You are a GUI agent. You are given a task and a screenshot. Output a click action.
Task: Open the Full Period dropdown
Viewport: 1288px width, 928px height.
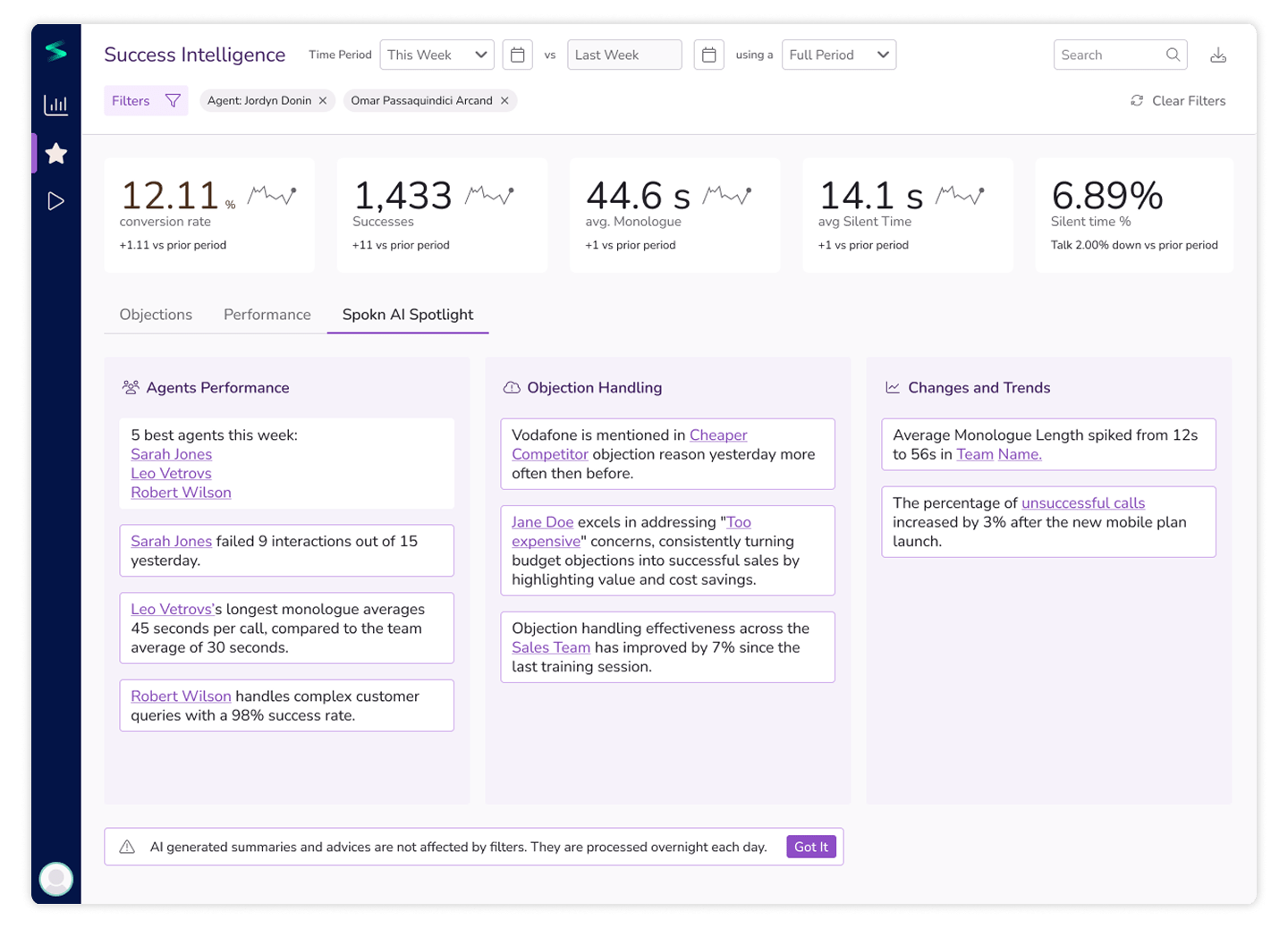pos(839,55)
